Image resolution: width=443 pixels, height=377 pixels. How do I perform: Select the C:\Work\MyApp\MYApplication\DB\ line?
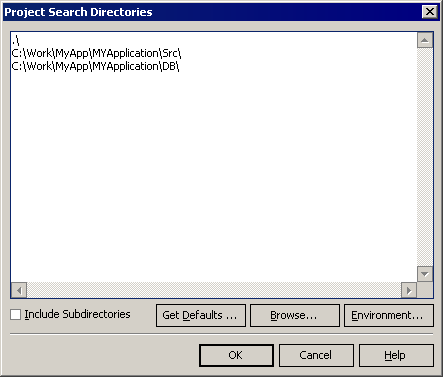(95, 66)
